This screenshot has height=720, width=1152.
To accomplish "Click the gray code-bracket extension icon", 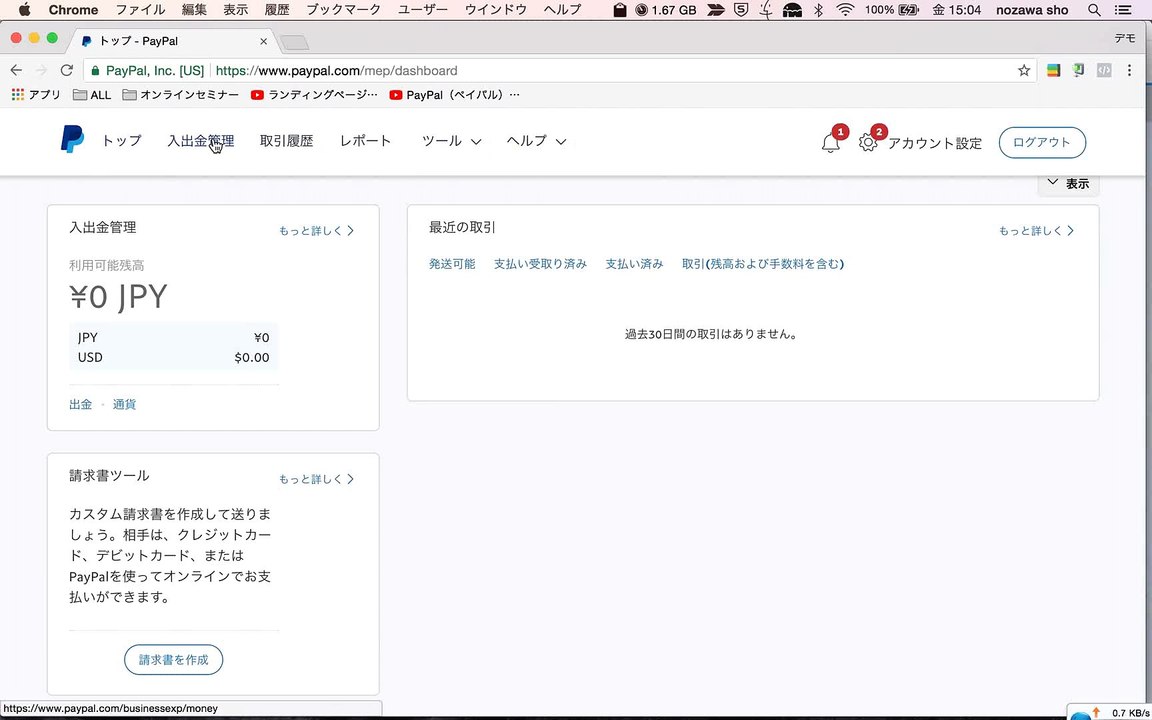I will [1104, 71].
